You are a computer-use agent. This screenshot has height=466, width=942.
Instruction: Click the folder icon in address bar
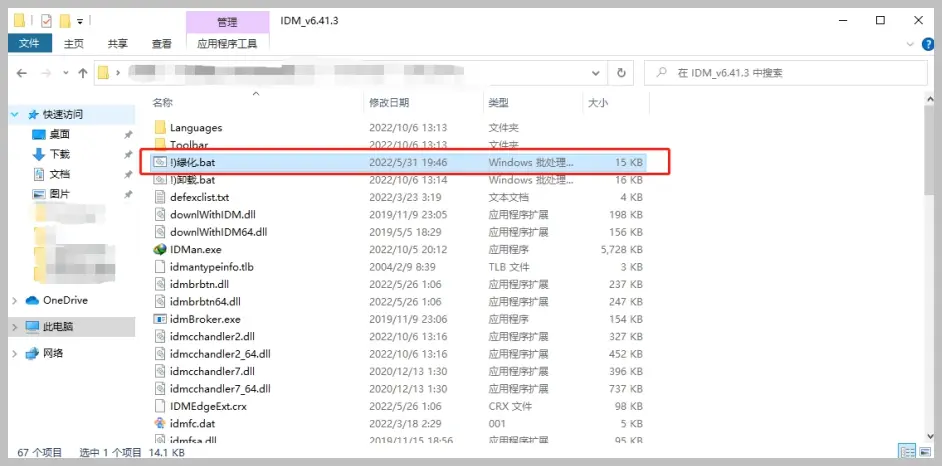coord(103,73)
